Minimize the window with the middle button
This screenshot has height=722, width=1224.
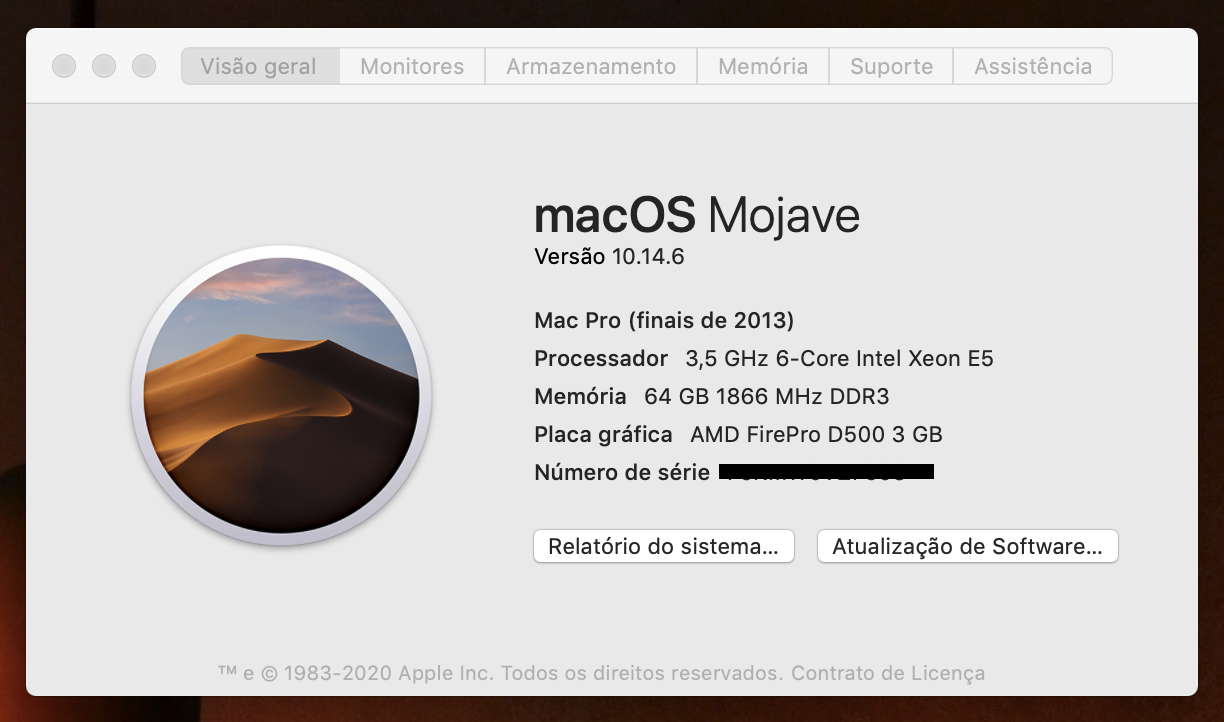coord(104,66)
